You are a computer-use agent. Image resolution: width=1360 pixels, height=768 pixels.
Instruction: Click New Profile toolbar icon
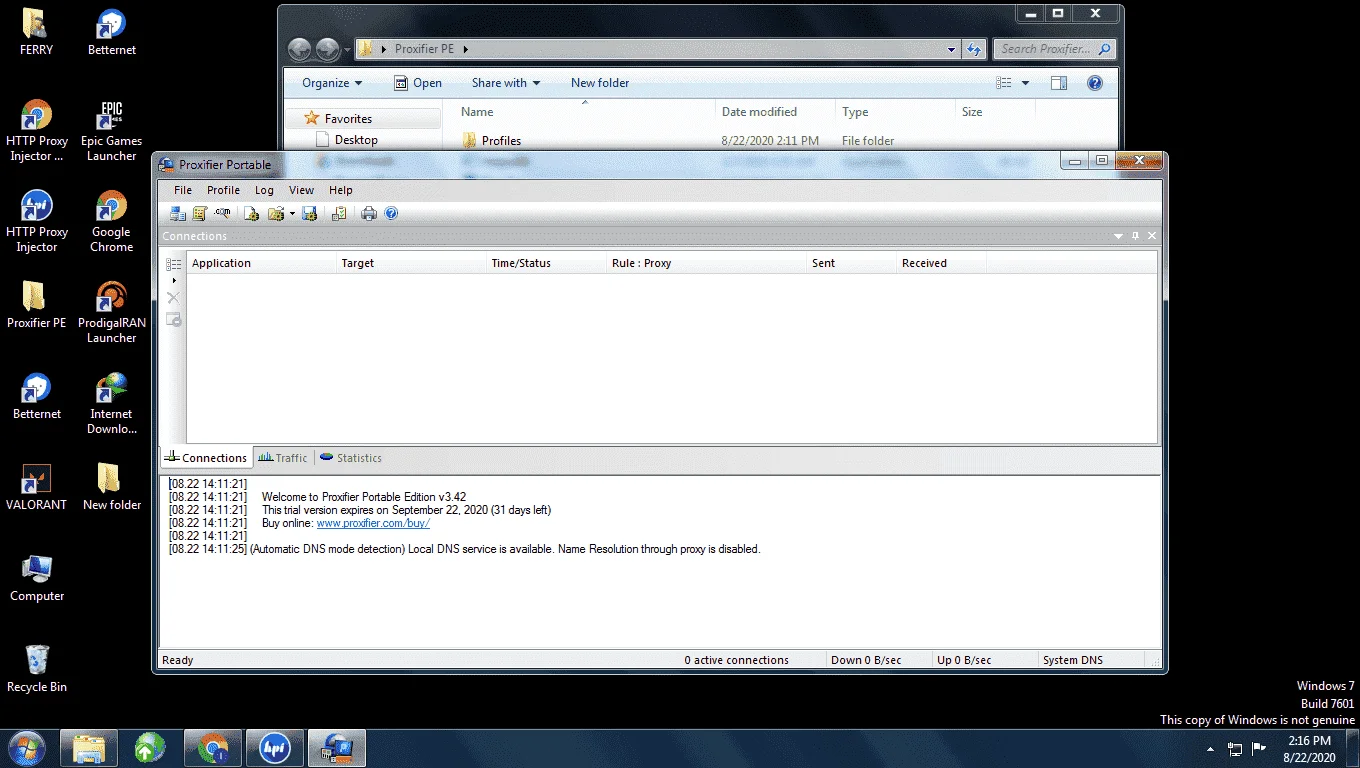pos(251,213)
